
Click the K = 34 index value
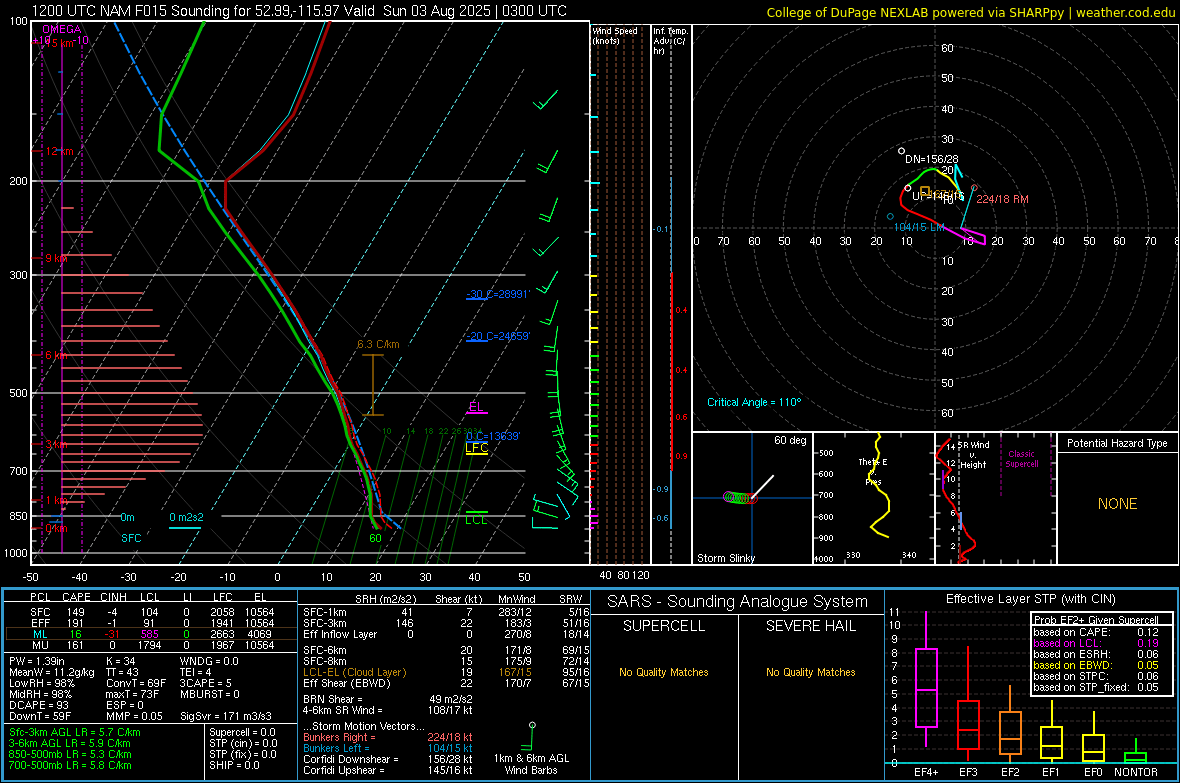pyautogui.click(x=120, y=661)
